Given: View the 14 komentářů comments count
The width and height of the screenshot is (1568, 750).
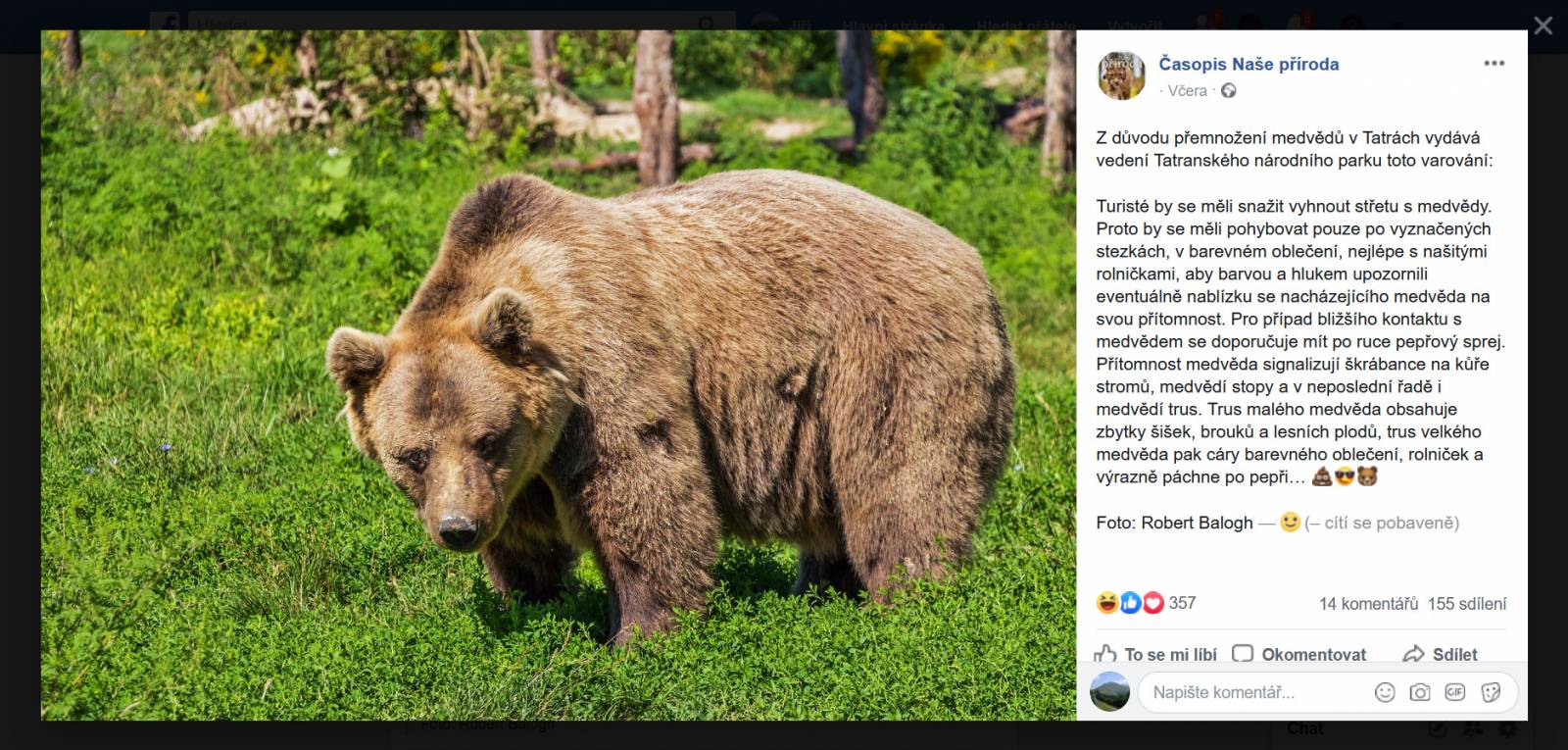Looking at the screenshot, I should pyautogui.click(x=1368, y=604).
